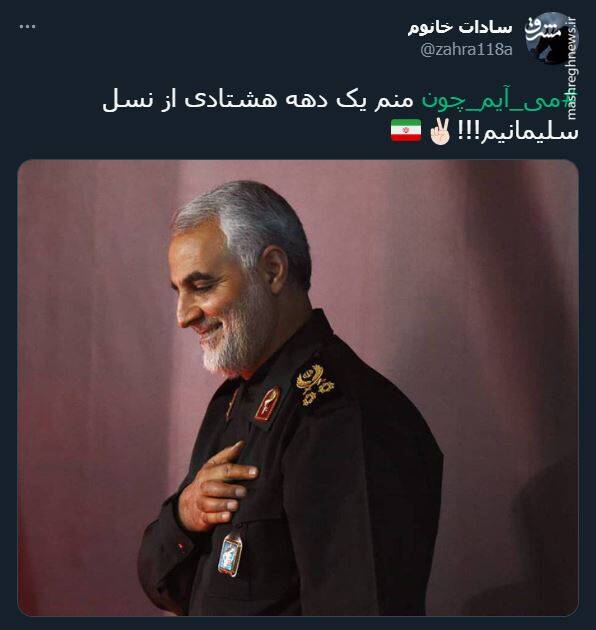The height and width of the screenshot is (630, 596).
Task: Click the gold shoulder epaulette insignia in photo
Action: point(315,385)
